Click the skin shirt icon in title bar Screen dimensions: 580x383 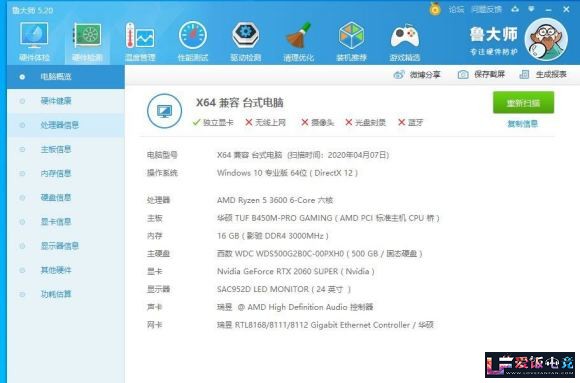point(515,9)
